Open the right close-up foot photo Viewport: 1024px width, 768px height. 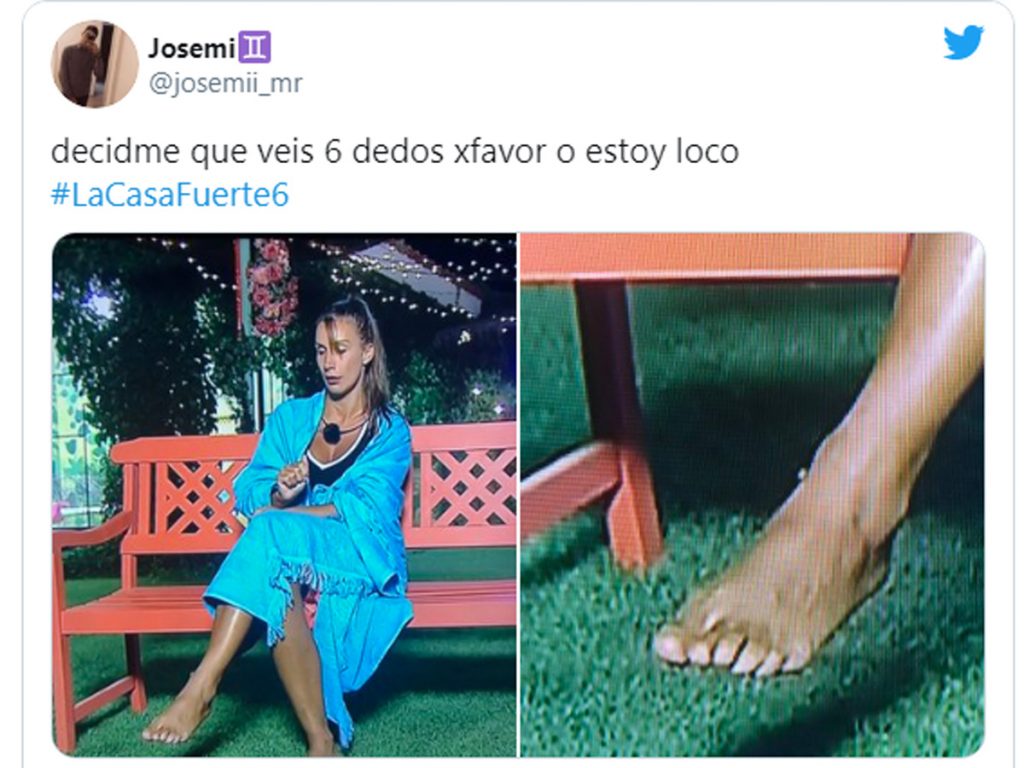coord(752,494)
